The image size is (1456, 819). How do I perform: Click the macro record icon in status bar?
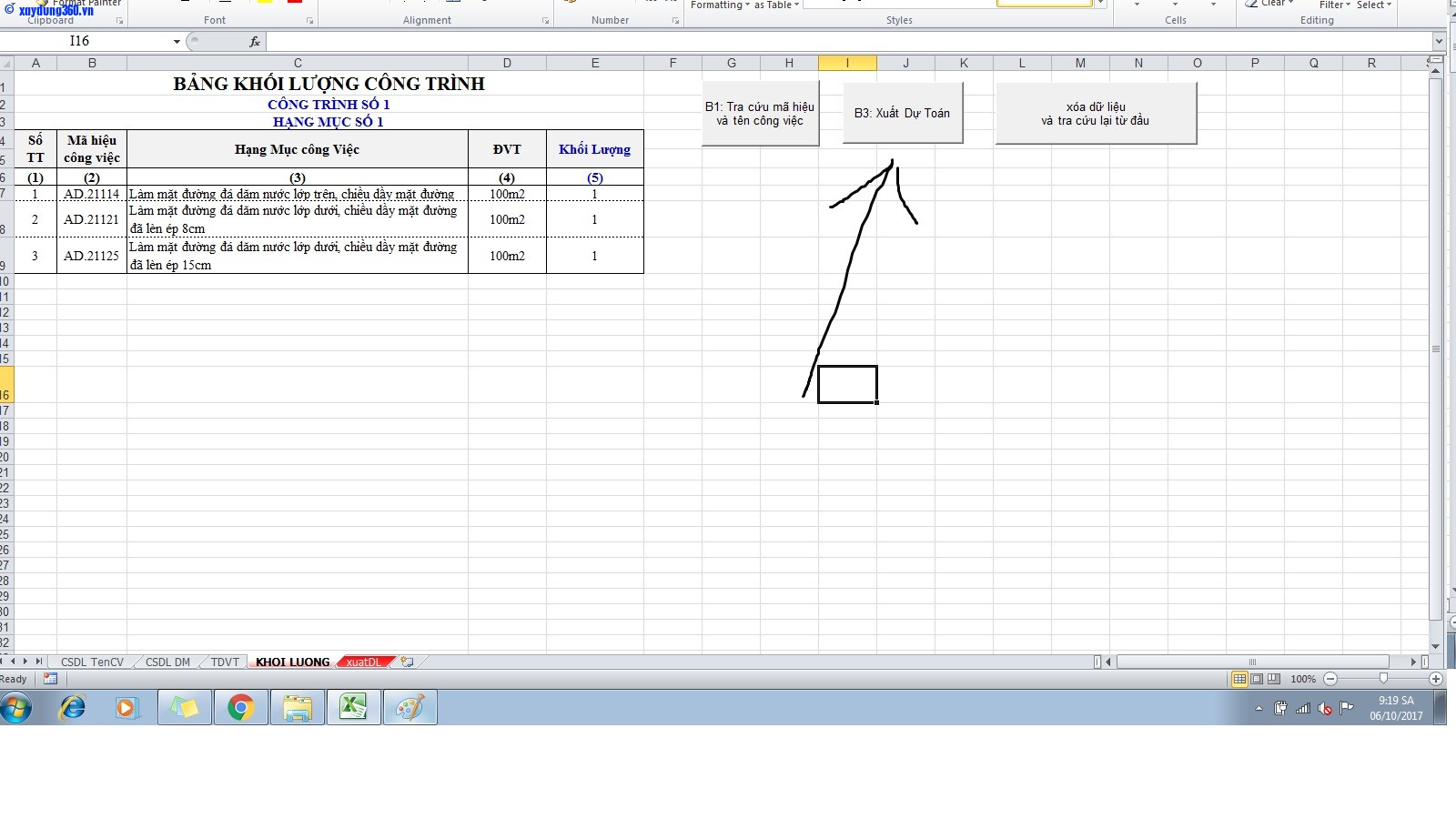pos(50,679)
